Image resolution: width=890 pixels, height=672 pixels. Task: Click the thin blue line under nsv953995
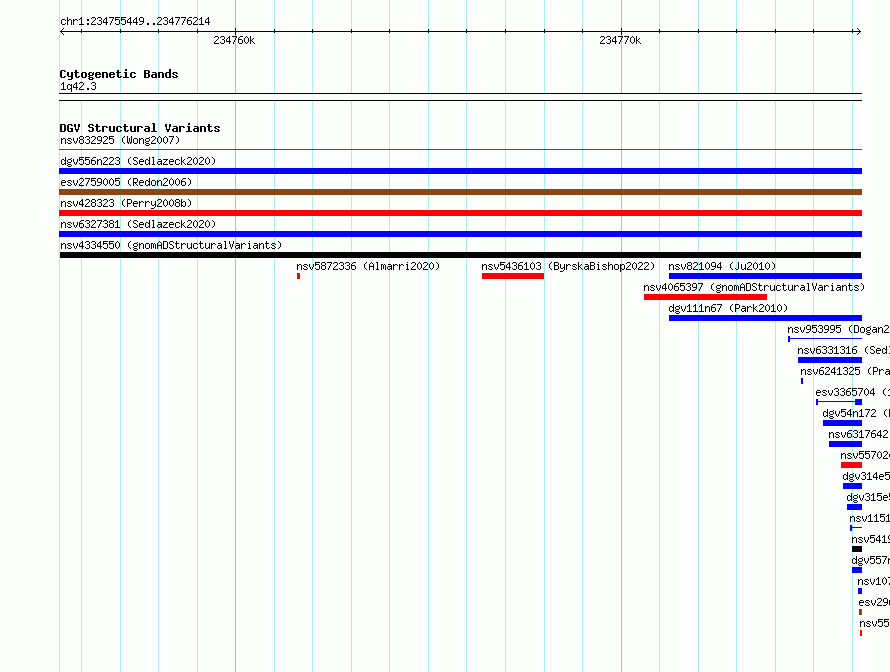[825, 339]
